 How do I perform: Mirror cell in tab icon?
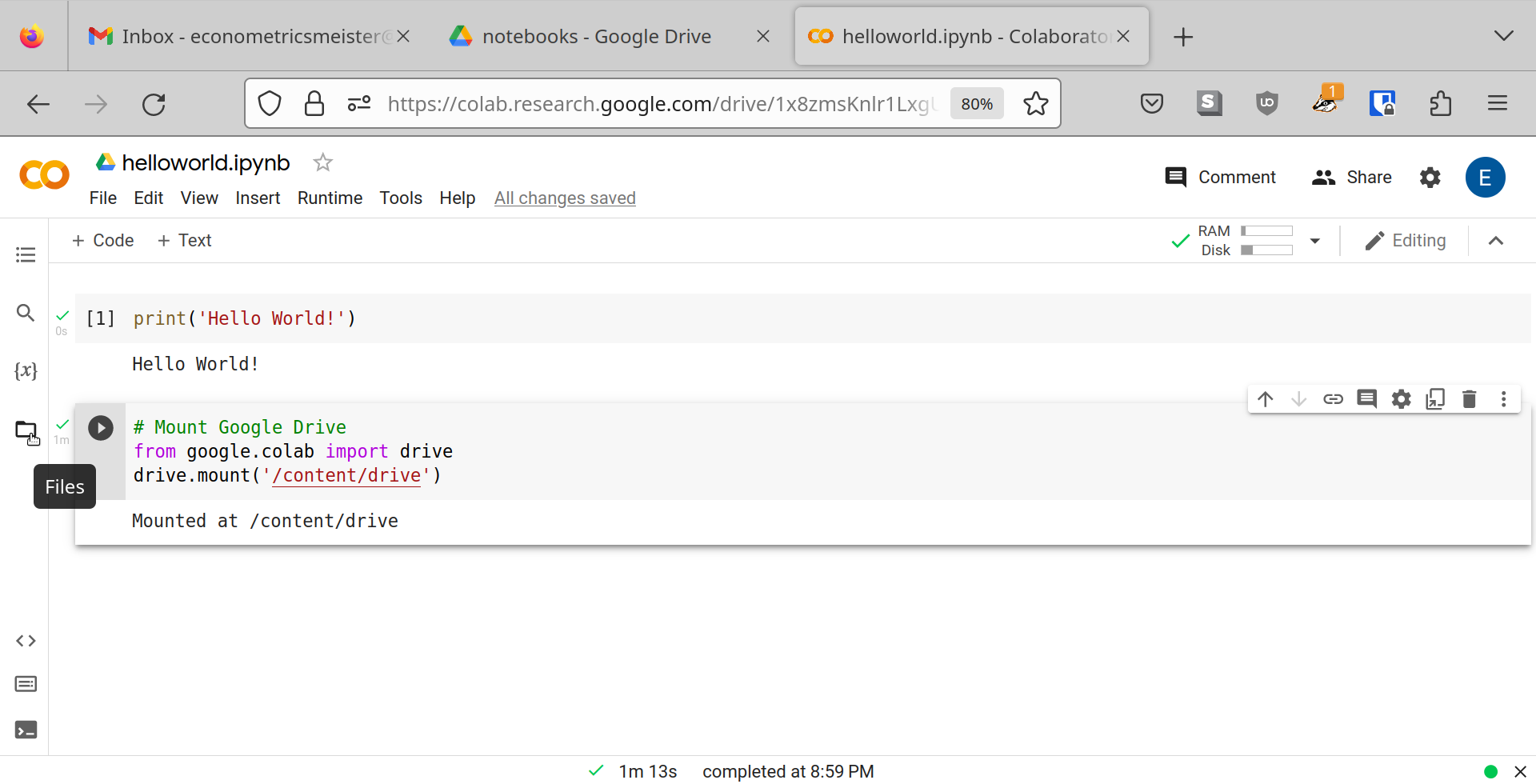click(x=1435, y=398)
